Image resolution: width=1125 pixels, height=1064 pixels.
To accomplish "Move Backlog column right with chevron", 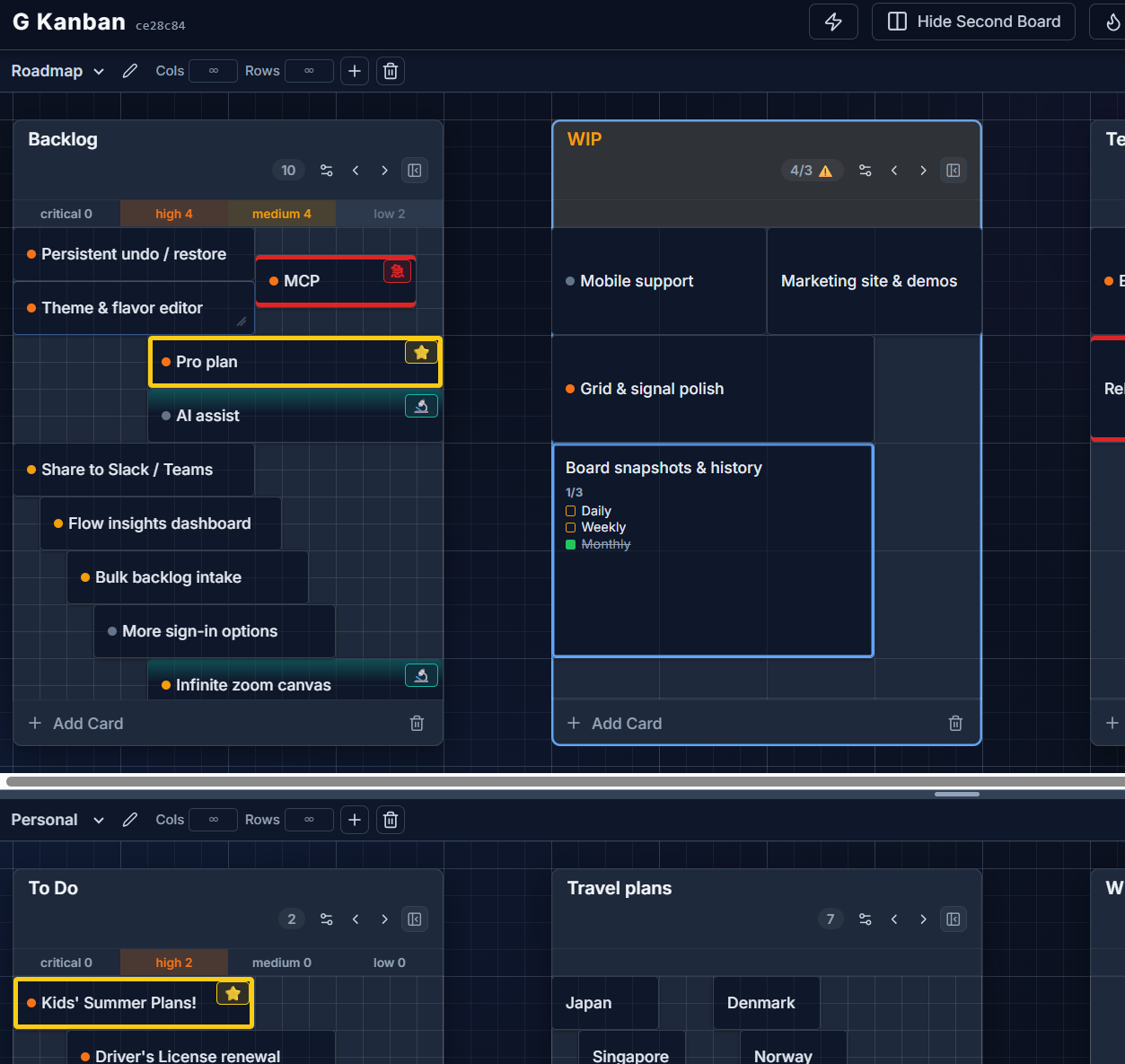I will pos(384,171).
